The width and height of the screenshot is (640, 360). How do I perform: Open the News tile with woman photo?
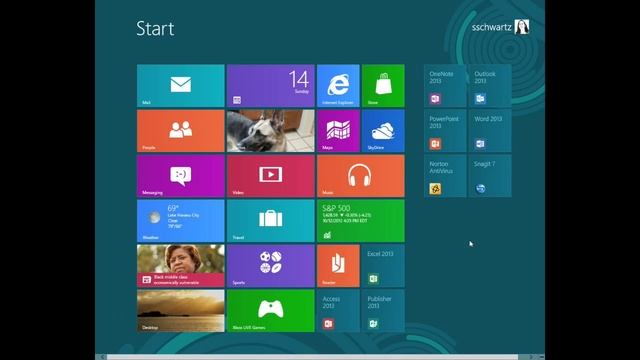tap(181, 266)
